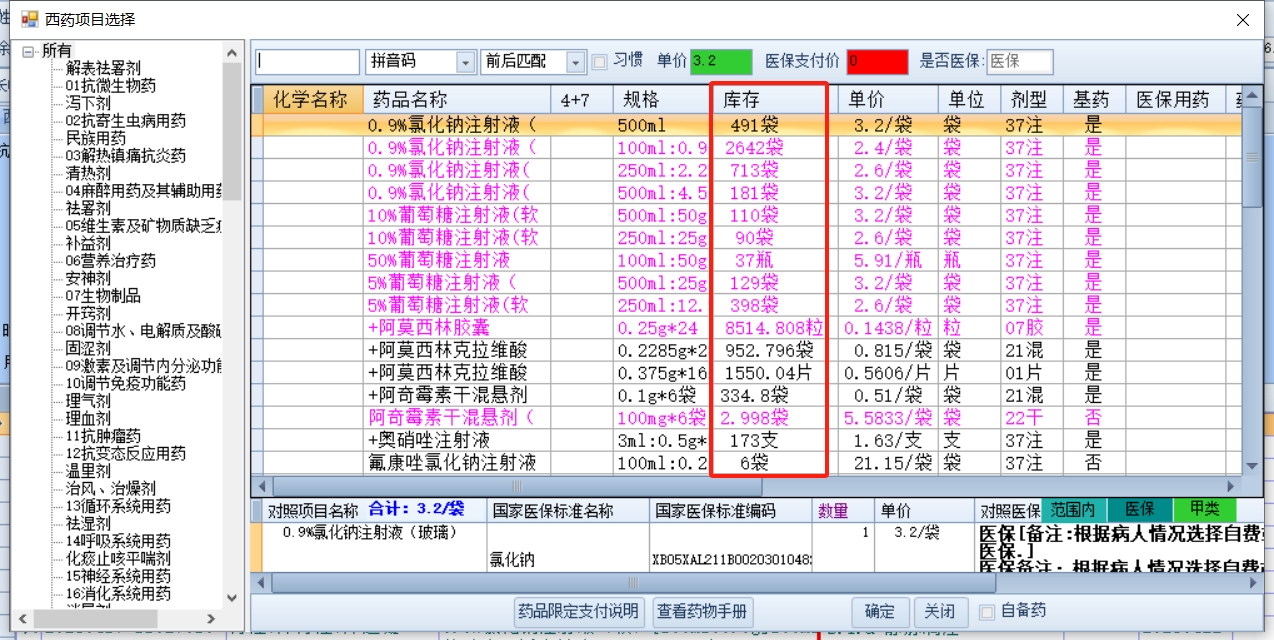Screen dimensions: 1274x640
Task: Click the 甲类 green tag
Action: click(1205, 509)
